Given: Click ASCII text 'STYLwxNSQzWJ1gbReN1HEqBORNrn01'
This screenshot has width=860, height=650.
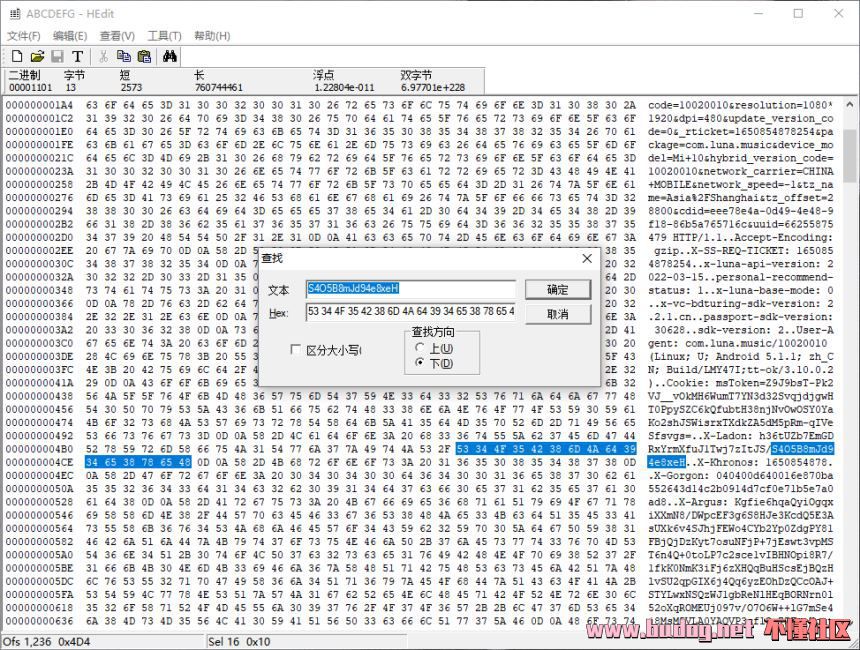Looking at the screenshot, I should 741,595.
